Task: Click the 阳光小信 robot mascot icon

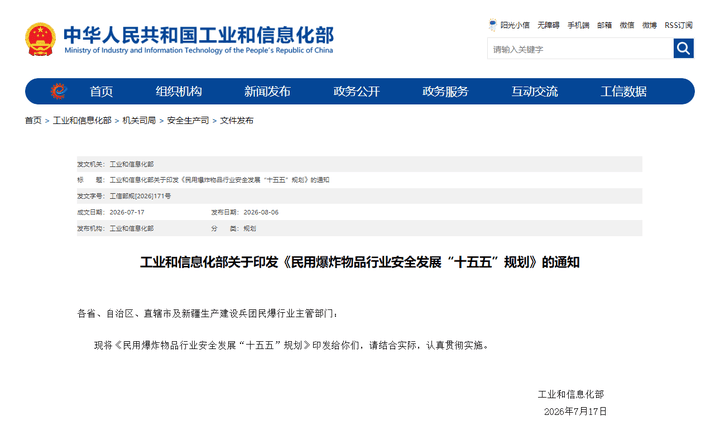Action: coord(492,25)
